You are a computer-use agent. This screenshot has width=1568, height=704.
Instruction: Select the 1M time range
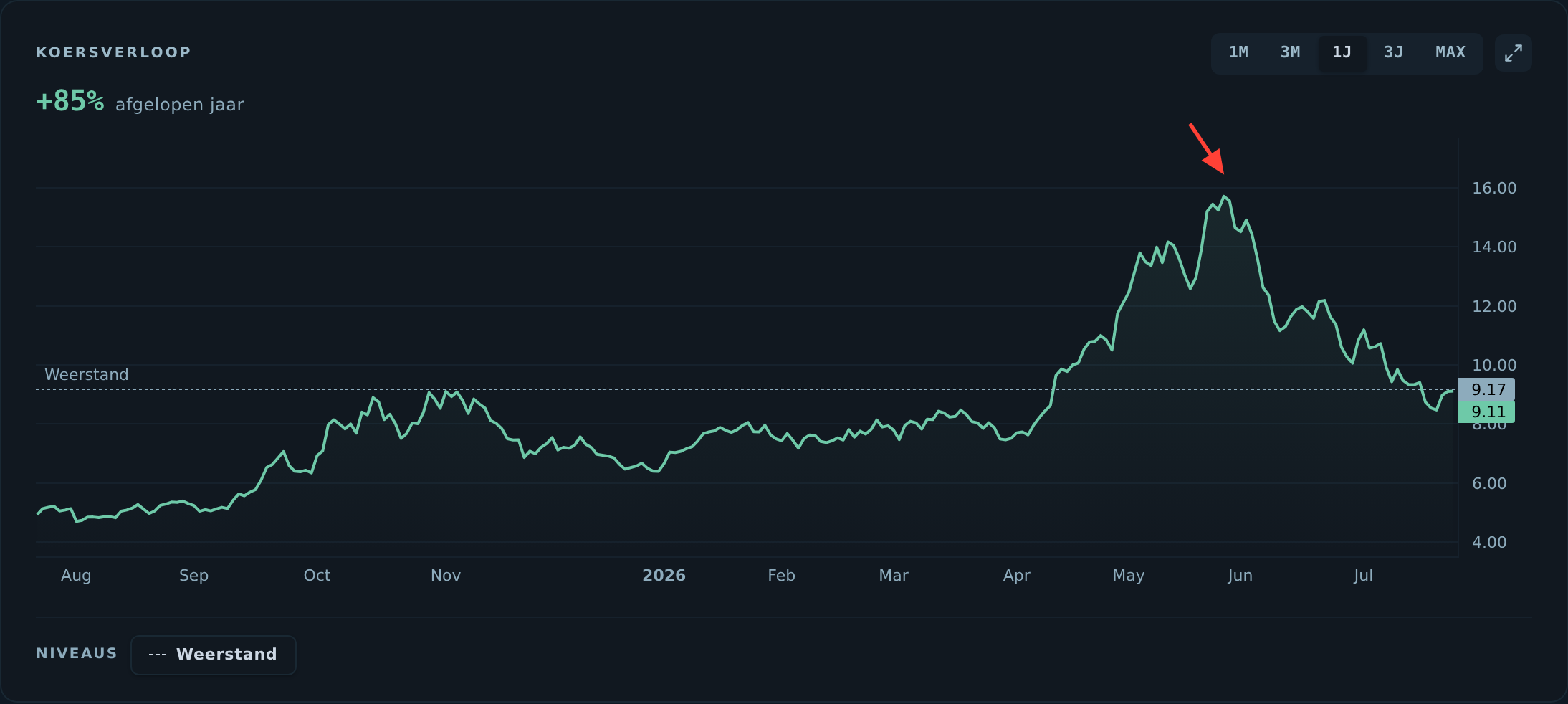point(1238,53)
